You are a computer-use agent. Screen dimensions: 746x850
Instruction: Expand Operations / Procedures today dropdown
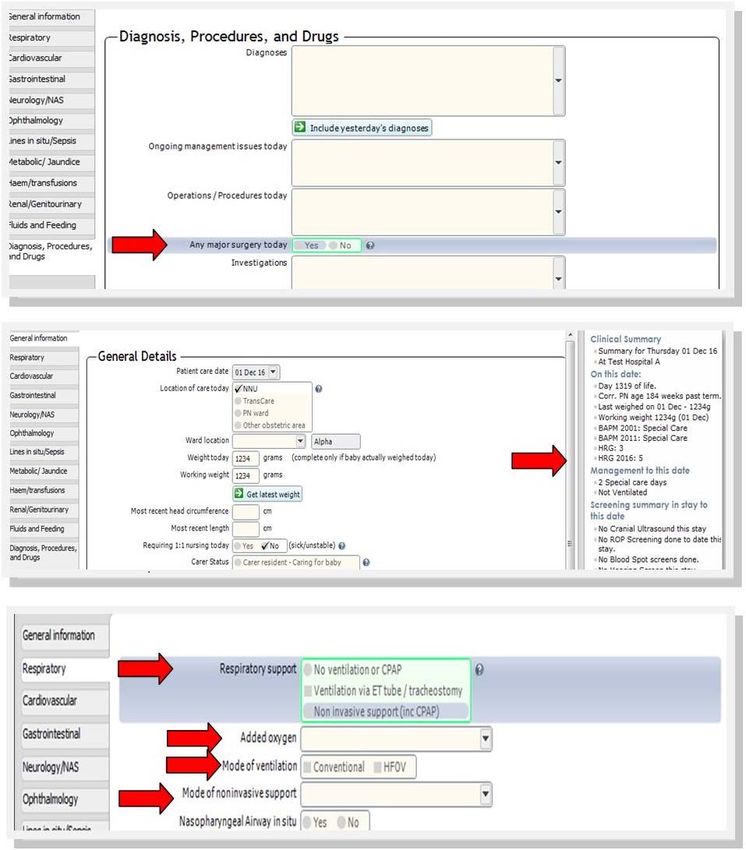(558, 211)
